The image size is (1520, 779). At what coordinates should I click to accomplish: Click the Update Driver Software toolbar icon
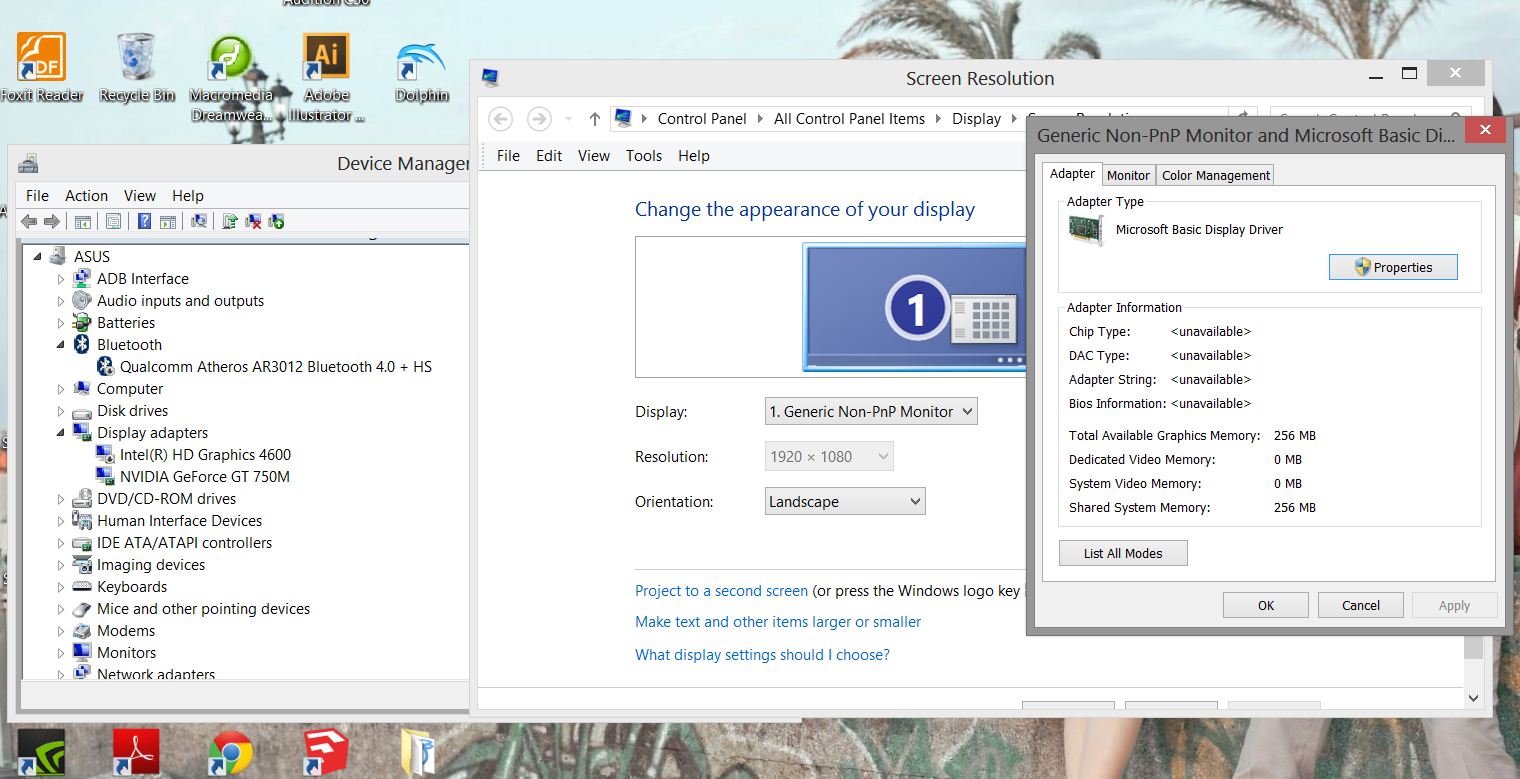[x=230, y=221]
